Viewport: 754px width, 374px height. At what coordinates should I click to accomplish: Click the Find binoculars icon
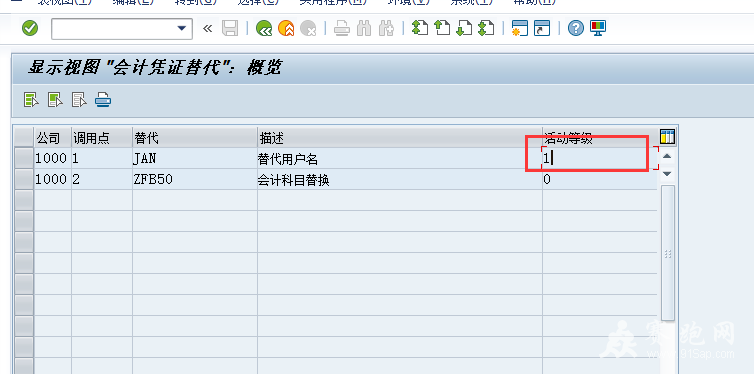[364, 29]
